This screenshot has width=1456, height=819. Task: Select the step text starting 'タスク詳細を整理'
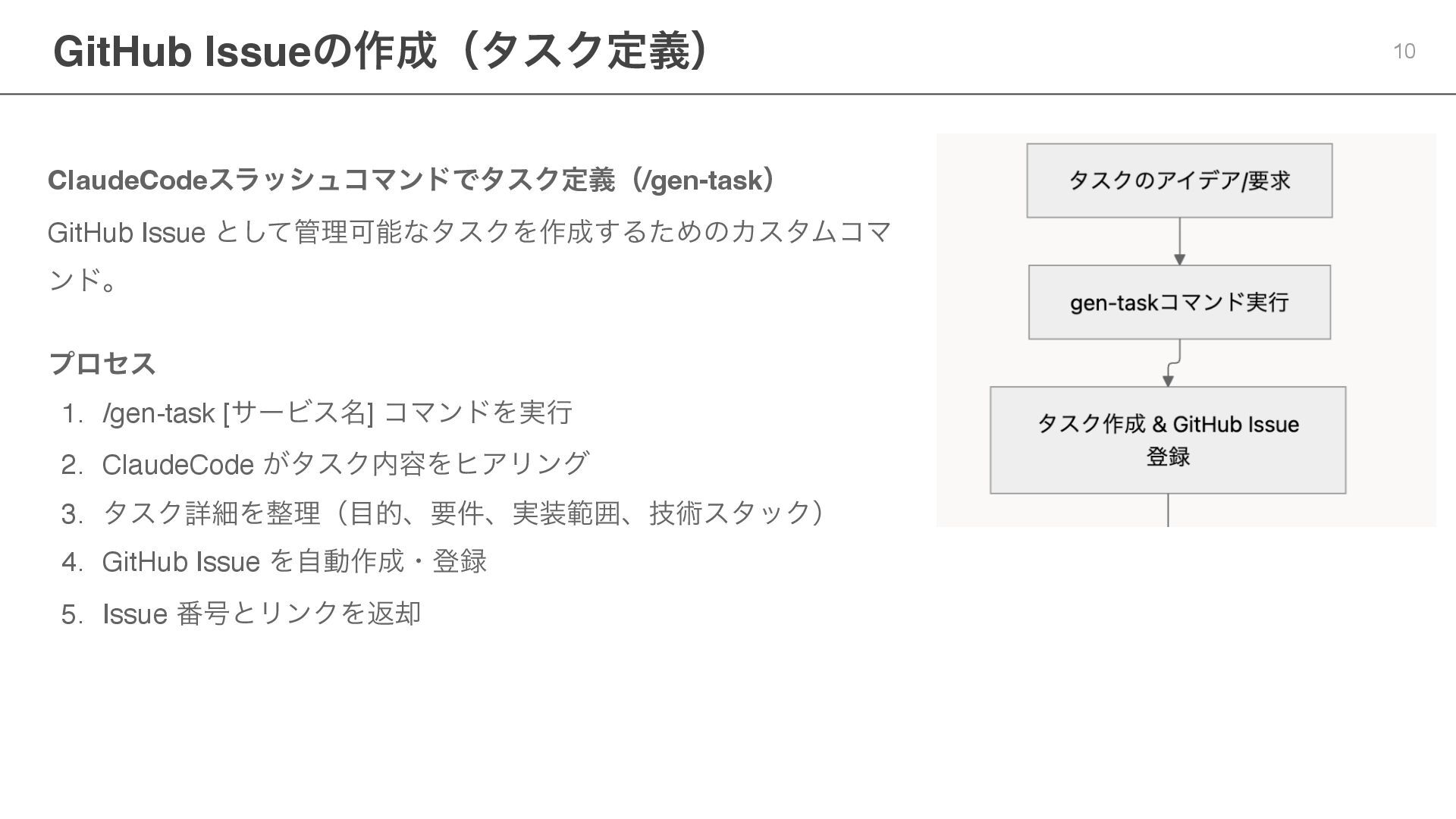463,513
